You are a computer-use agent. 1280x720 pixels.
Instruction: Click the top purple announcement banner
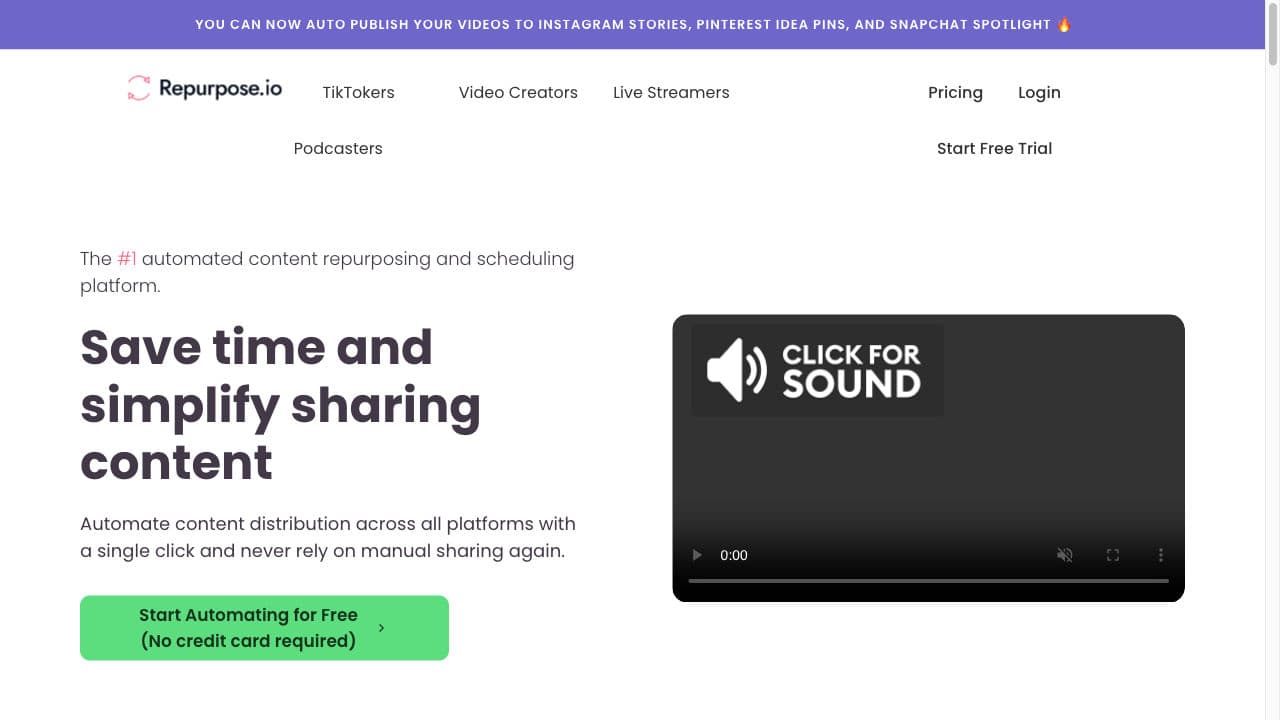click(x=632, y=24)
